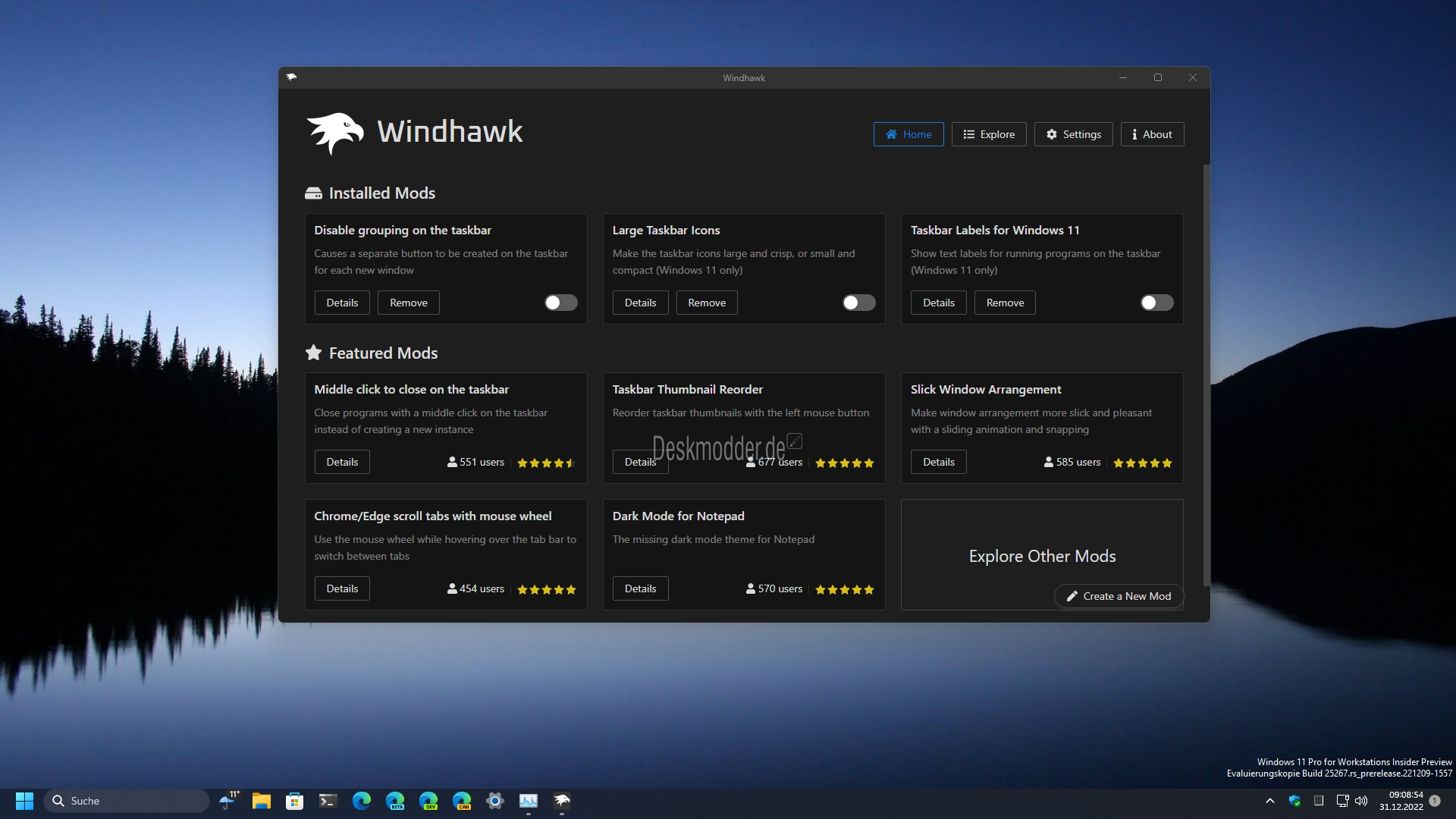Image resolution: width=1456 pixels, height=819 pixels.
Task: Go to the About tab
Action: [x=1151, y=134]
